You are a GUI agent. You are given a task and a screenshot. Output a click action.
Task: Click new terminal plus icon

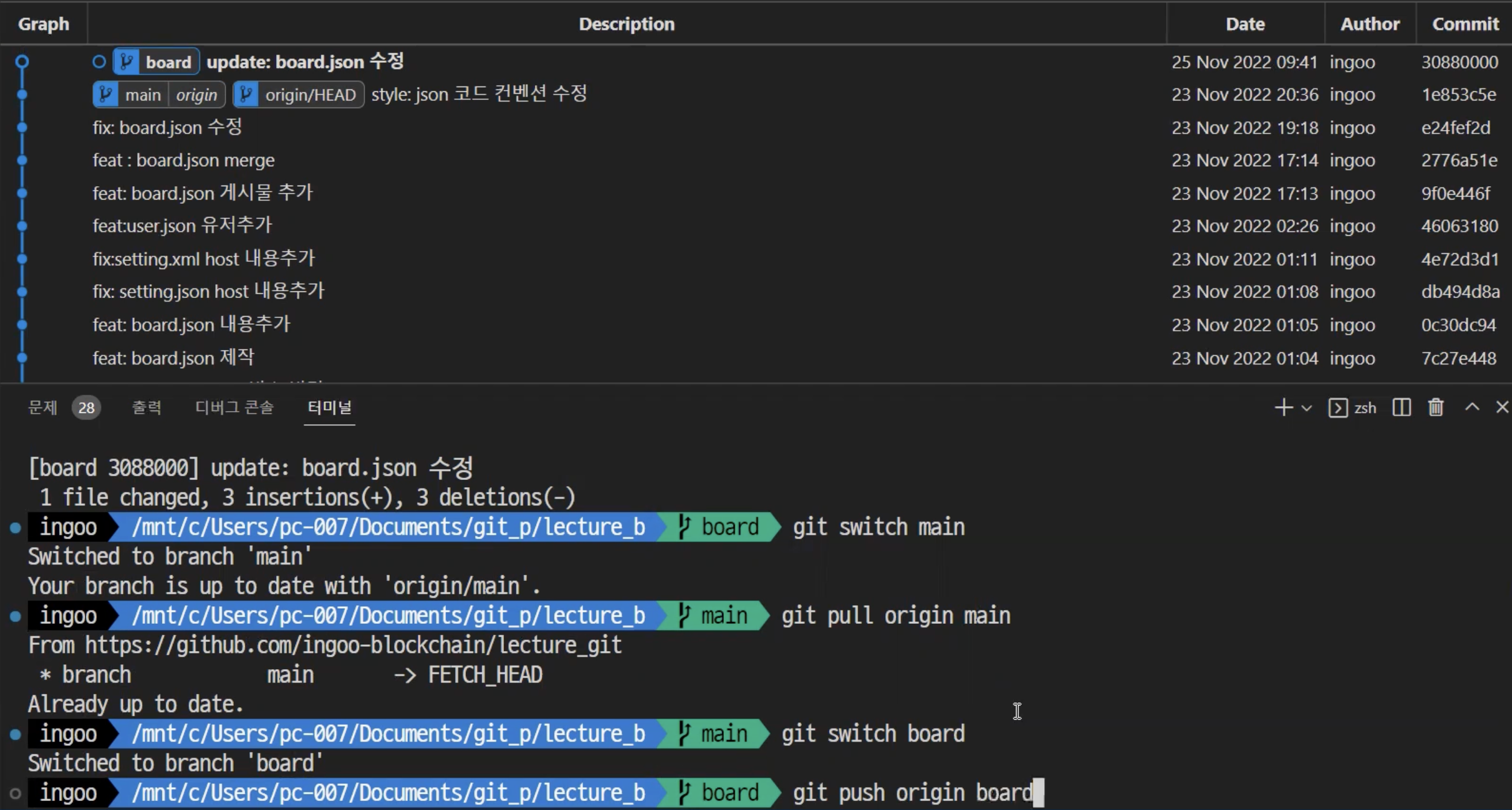click(x=1283, y=407)
